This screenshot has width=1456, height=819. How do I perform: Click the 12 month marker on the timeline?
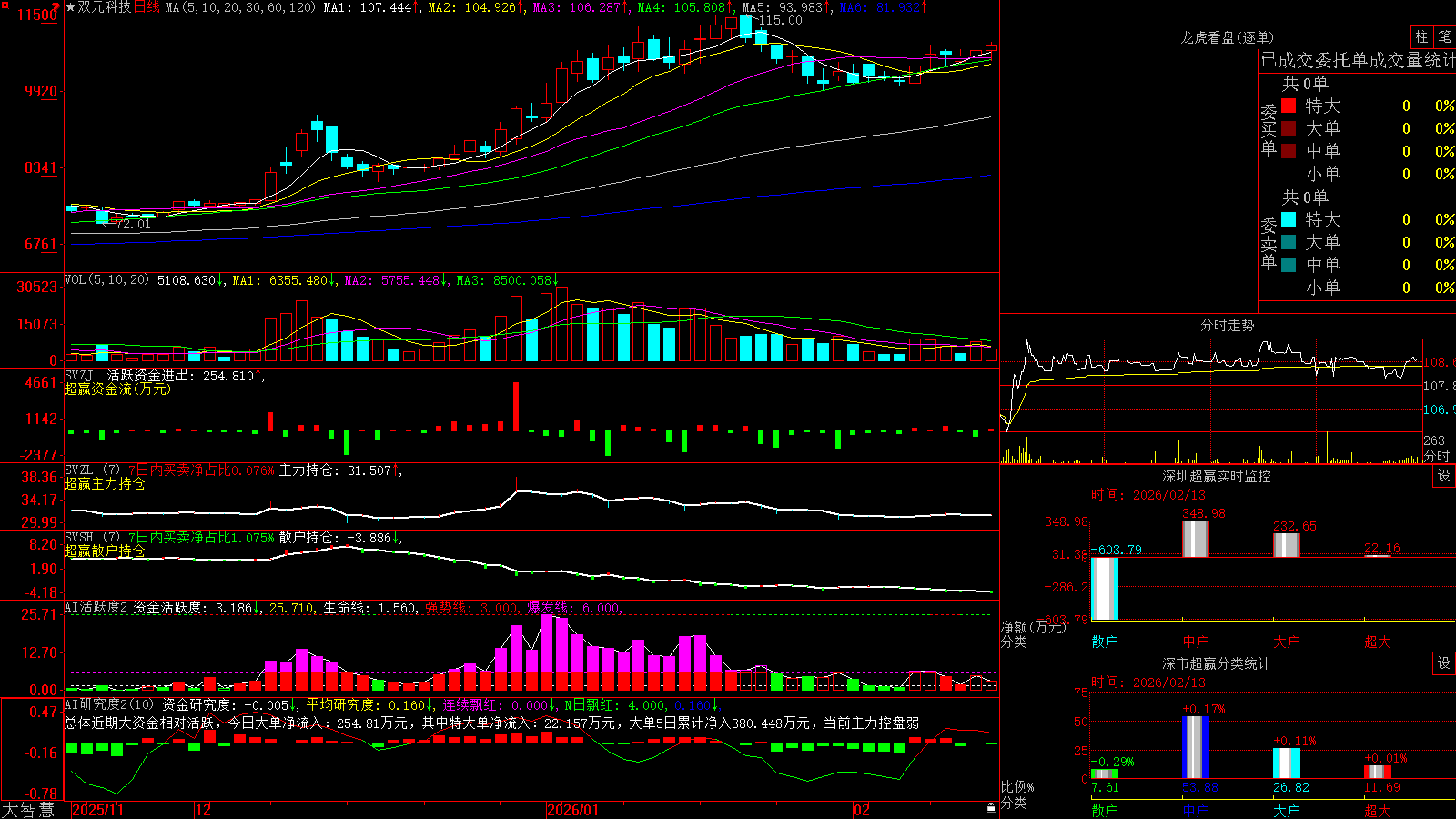coord(203,810)
